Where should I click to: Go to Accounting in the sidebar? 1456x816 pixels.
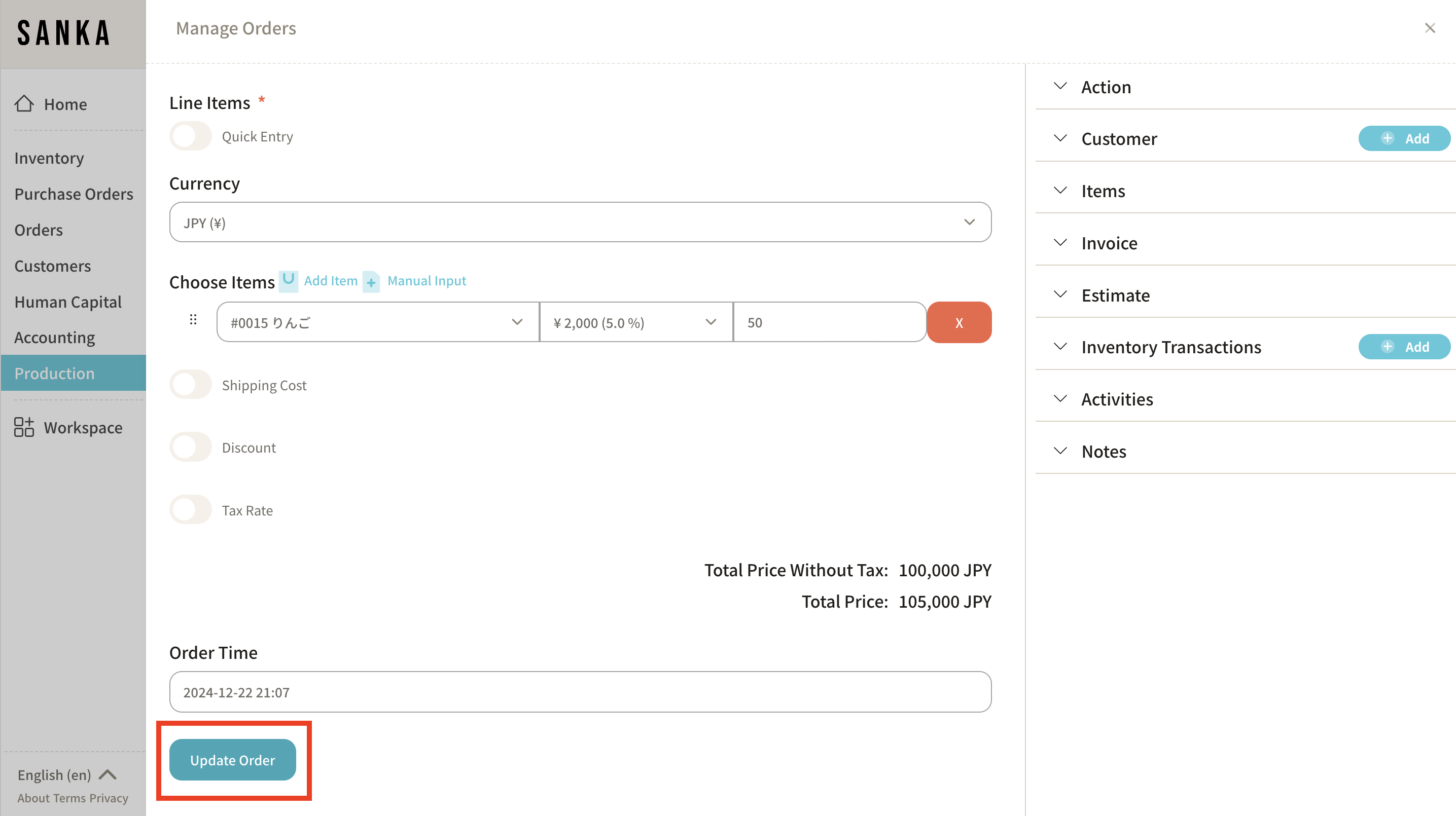[x=54, y=338]
